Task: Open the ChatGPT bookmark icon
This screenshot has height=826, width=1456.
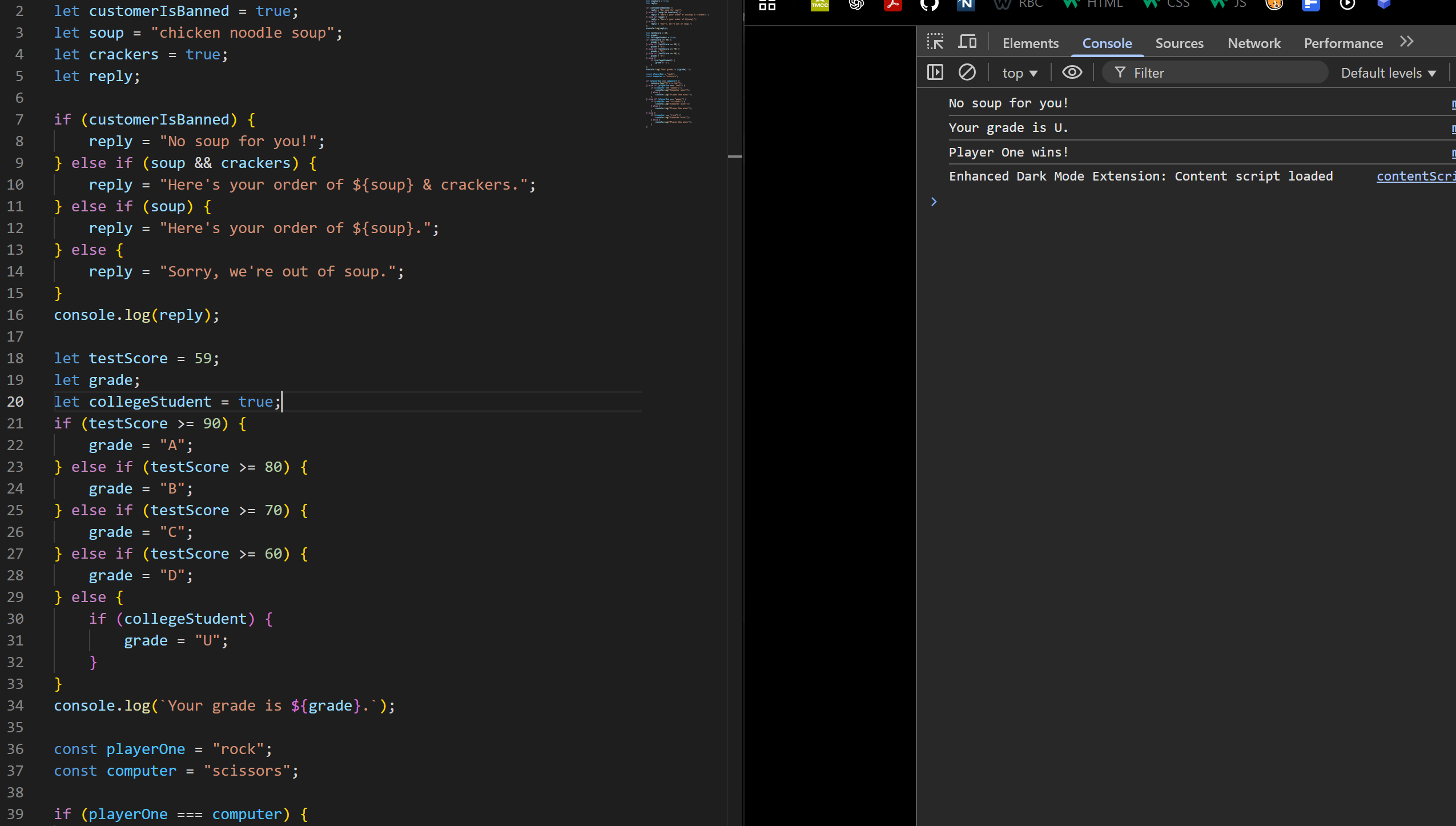Action: [856, 5]
